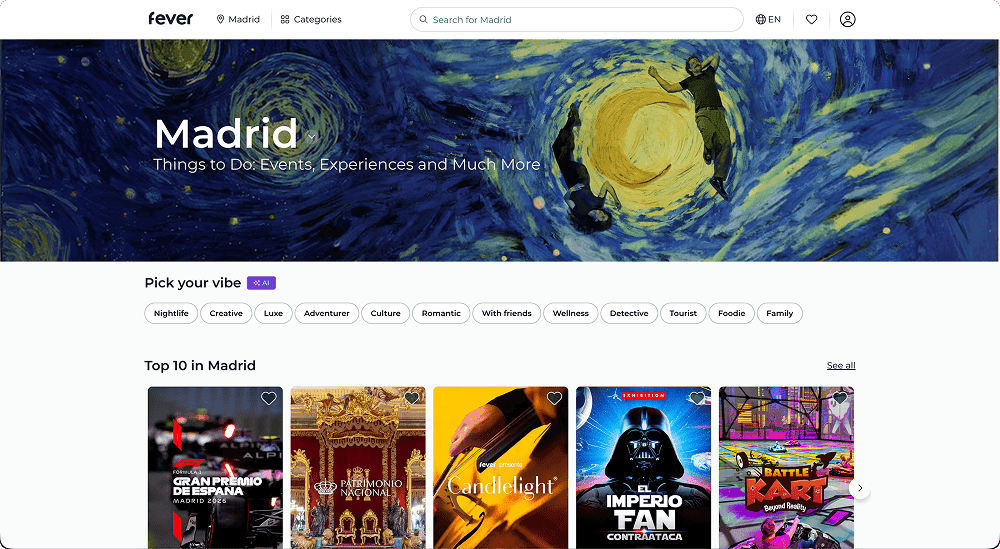Select the With friends vibe chip
Screen dimensions: 1000x549
pyautogui.click(x=506, y=313)
